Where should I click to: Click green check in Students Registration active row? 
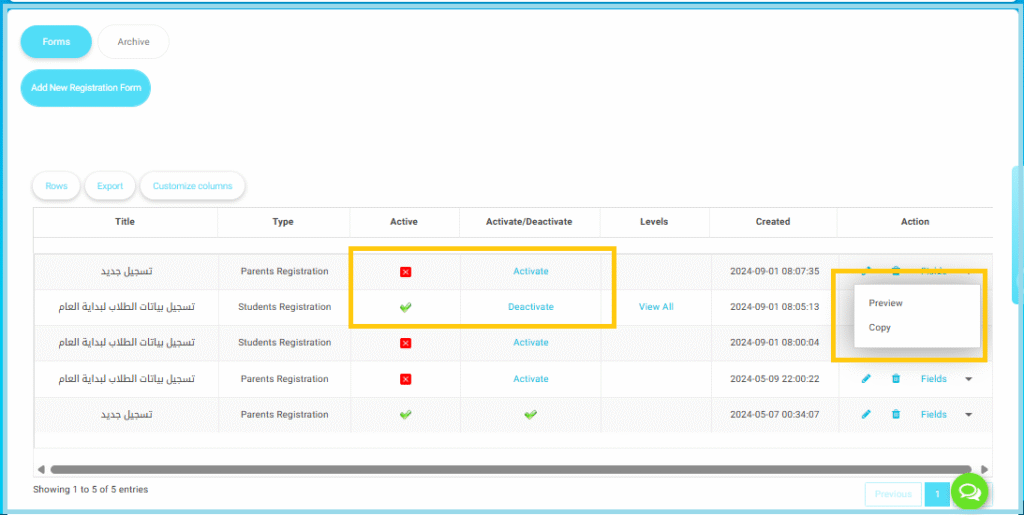coord(405,307)
